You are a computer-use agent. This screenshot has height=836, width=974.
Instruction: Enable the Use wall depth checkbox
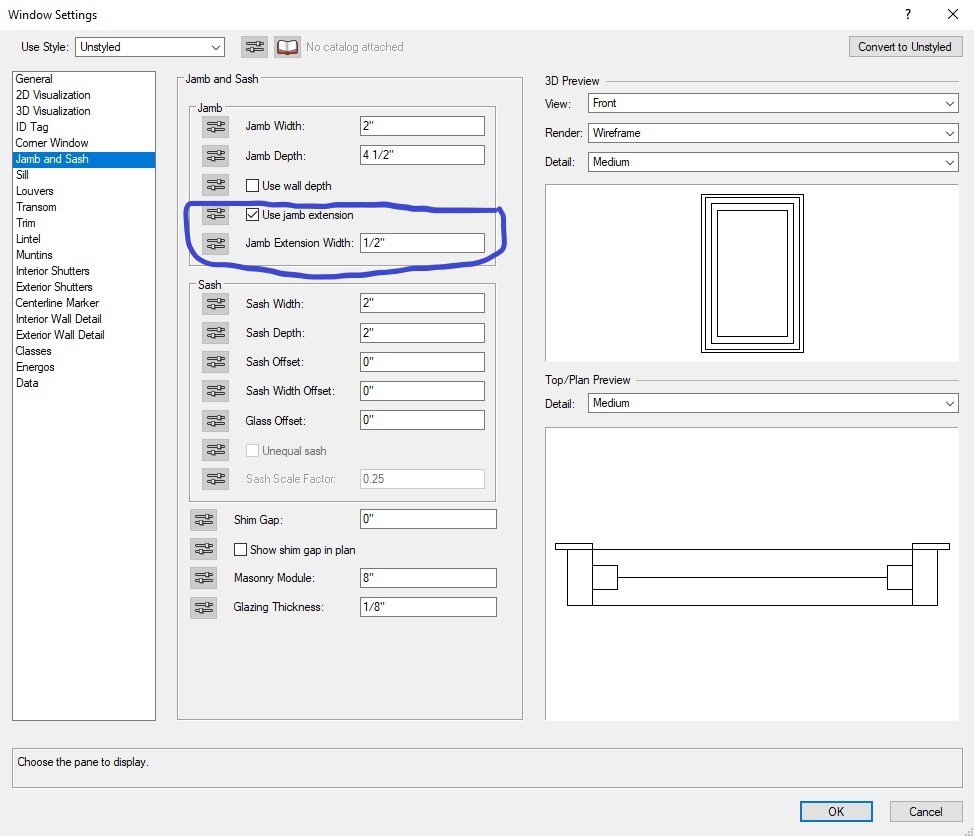(x=253, y=186)
